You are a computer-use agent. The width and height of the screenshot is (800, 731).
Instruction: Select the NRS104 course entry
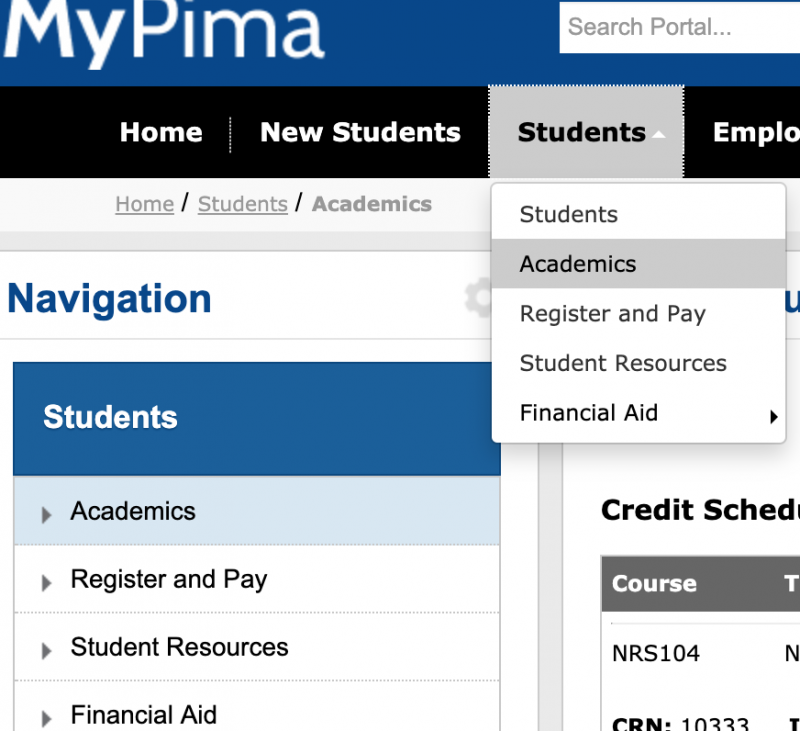655,653
